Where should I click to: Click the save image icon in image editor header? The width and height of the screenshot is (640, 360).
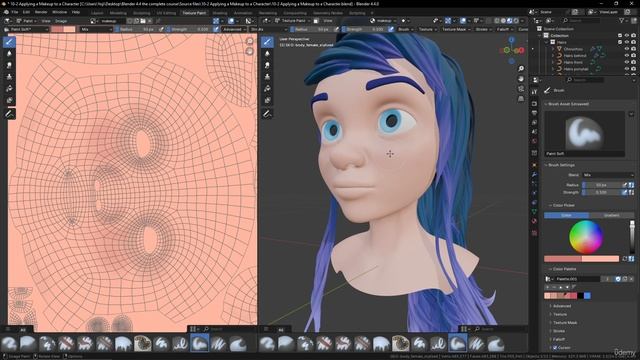[x=143, y=21]
